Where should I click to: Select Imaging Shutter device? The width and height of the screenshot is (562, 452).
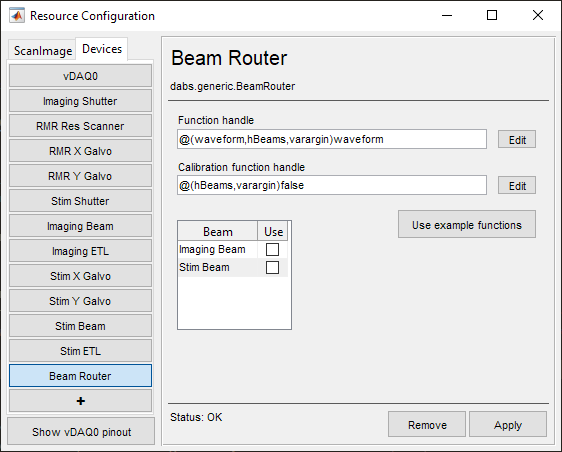pyautogui.click(x=80, y=101)
